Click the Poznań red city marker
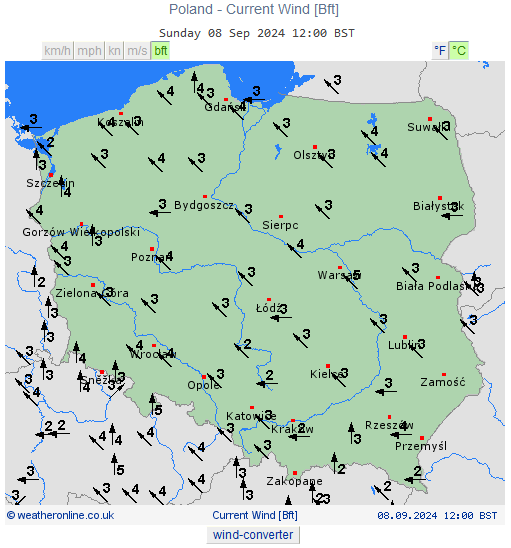The image size is (511, 548). tap(152, 249)
